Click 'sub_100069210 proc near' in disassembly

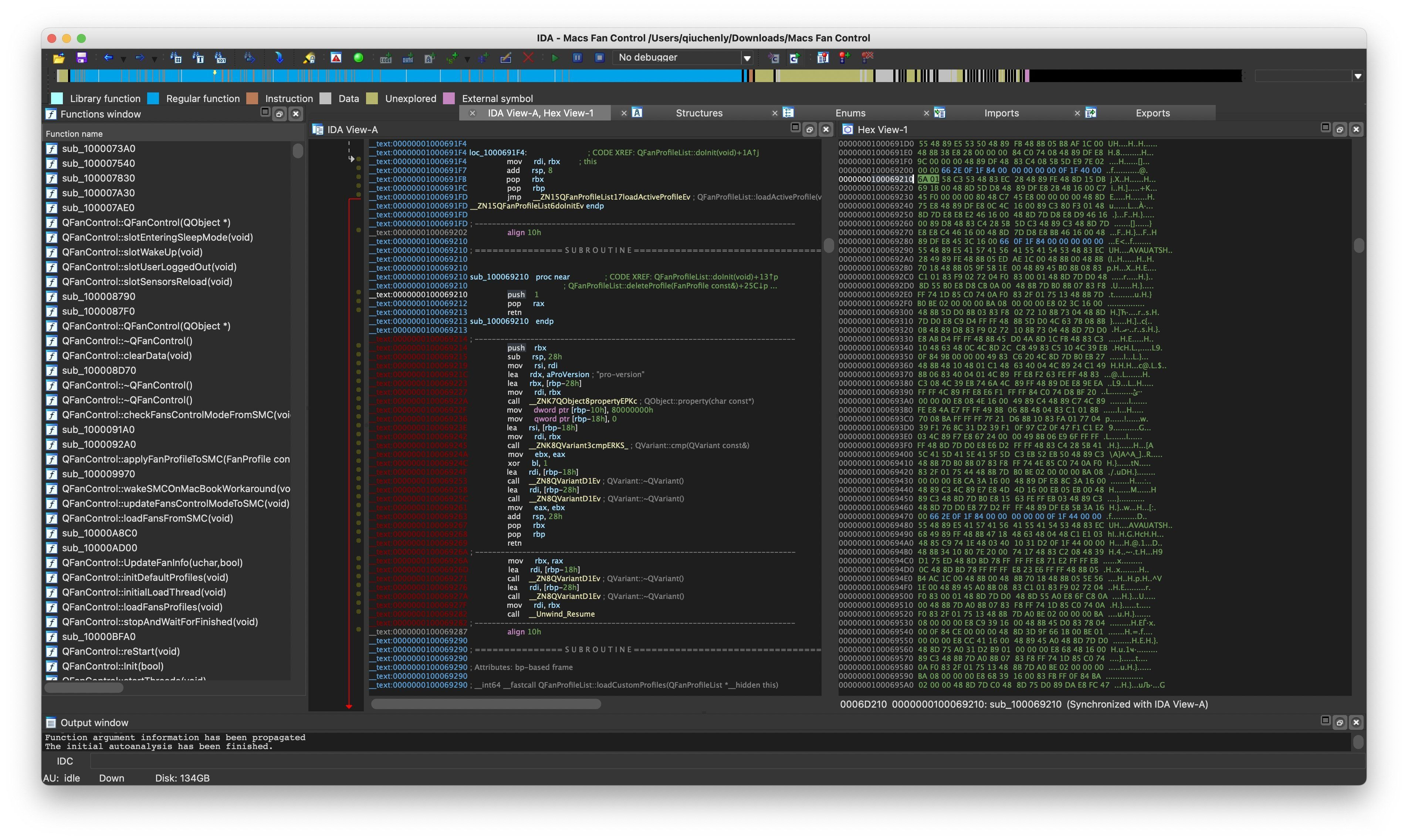point(519,277)
